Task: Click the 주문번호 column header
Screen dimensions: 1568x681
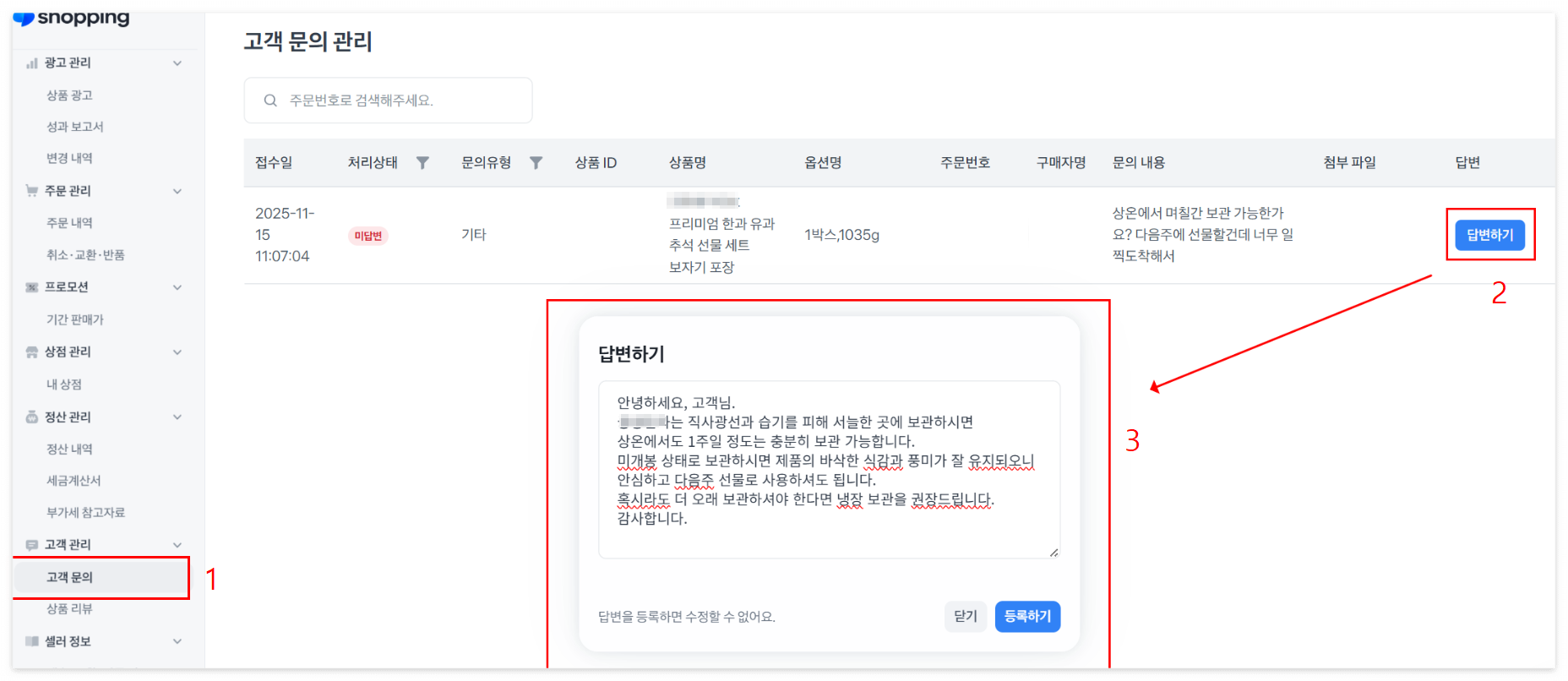Action: (x=965, y=163)
